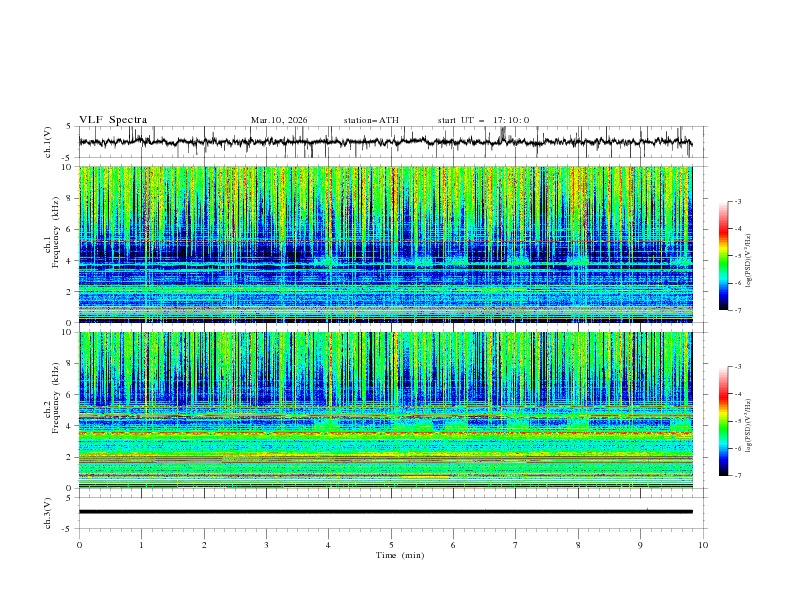
Task: Click the "2" kHz tick of ch.1 spectrogram
Action: pyautogui.click(x=71, y=292)
